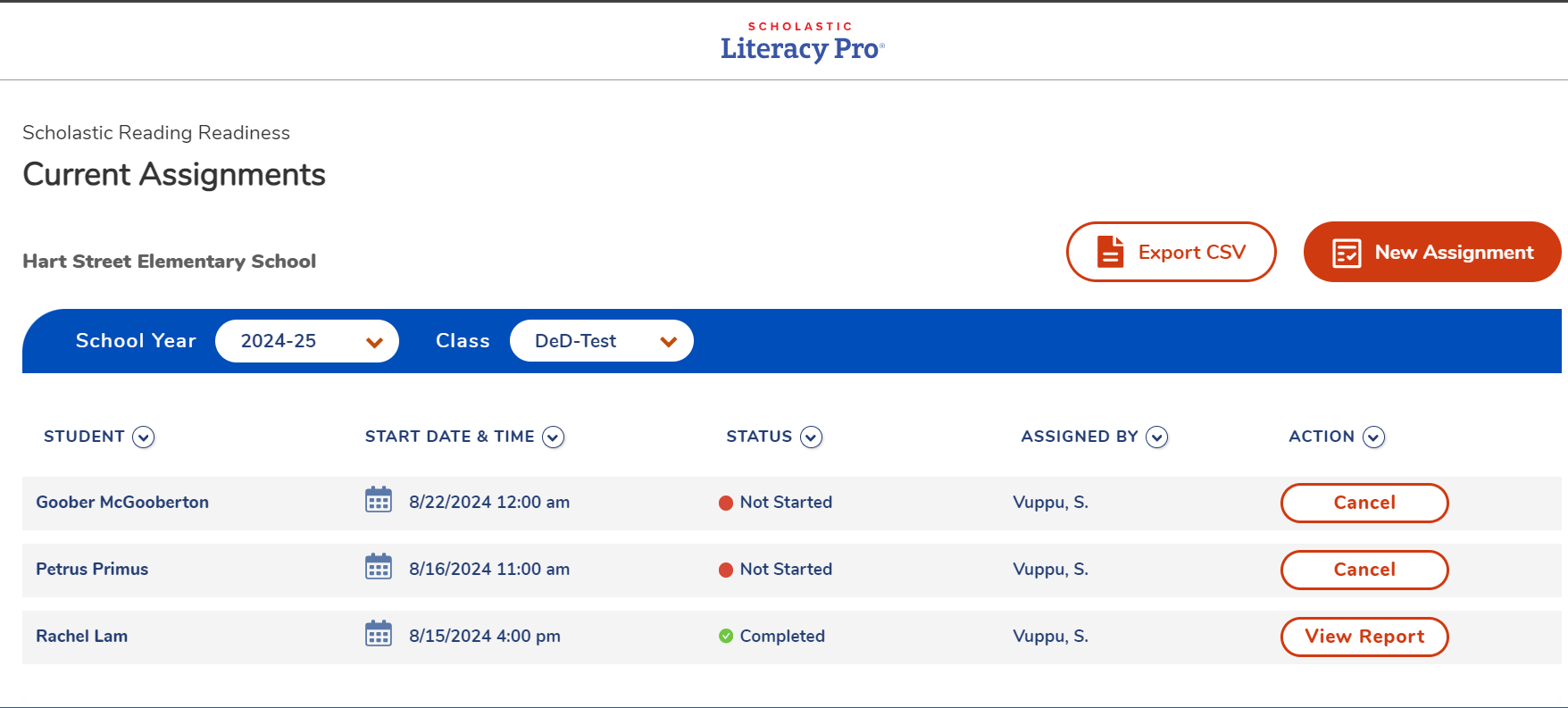Click the START DATE & TIME header text
This screenshot has width=1568, height=708.
(450, 437)
